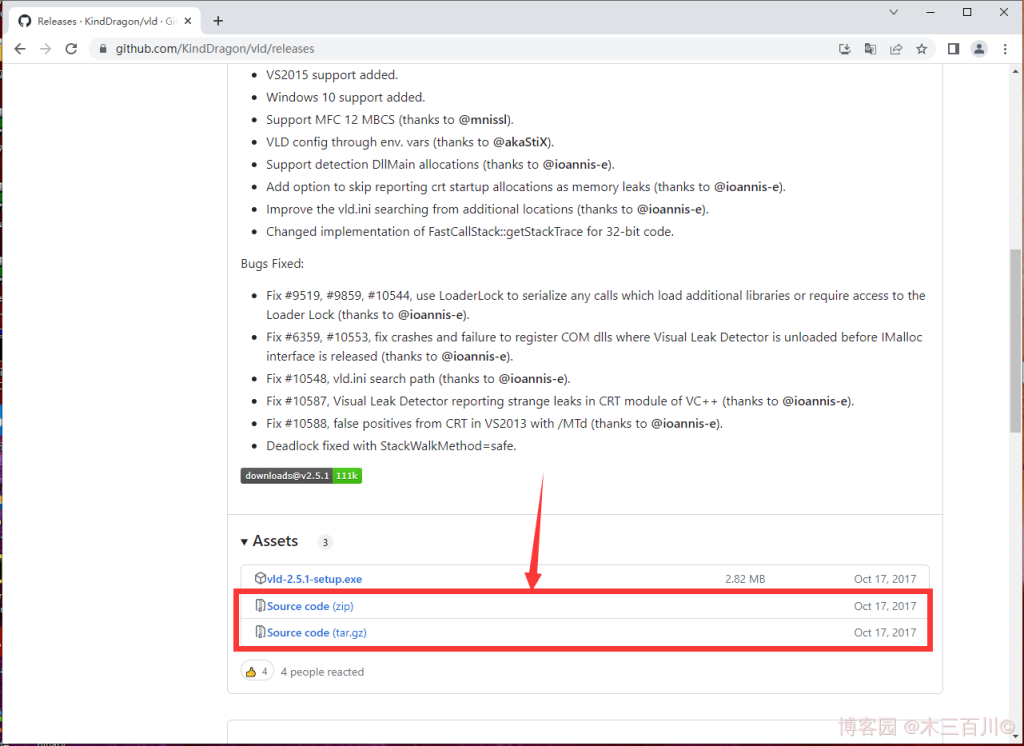This screenshot has height=746, width=1024.
Task: Click the share page icon
Action: pos(896,48)
